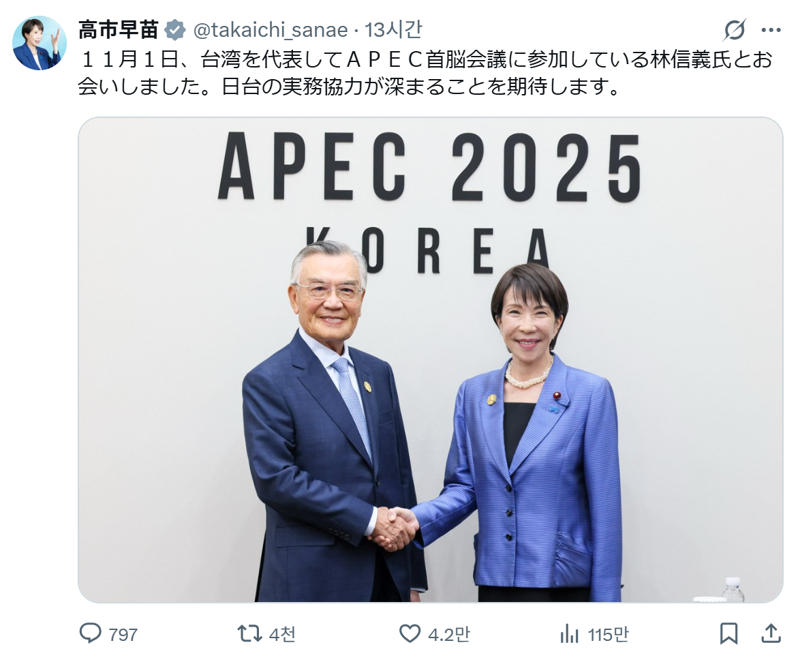Screen dimensions: 800x660
Task: Like the post with the heart icon
Action: [409, 633]
